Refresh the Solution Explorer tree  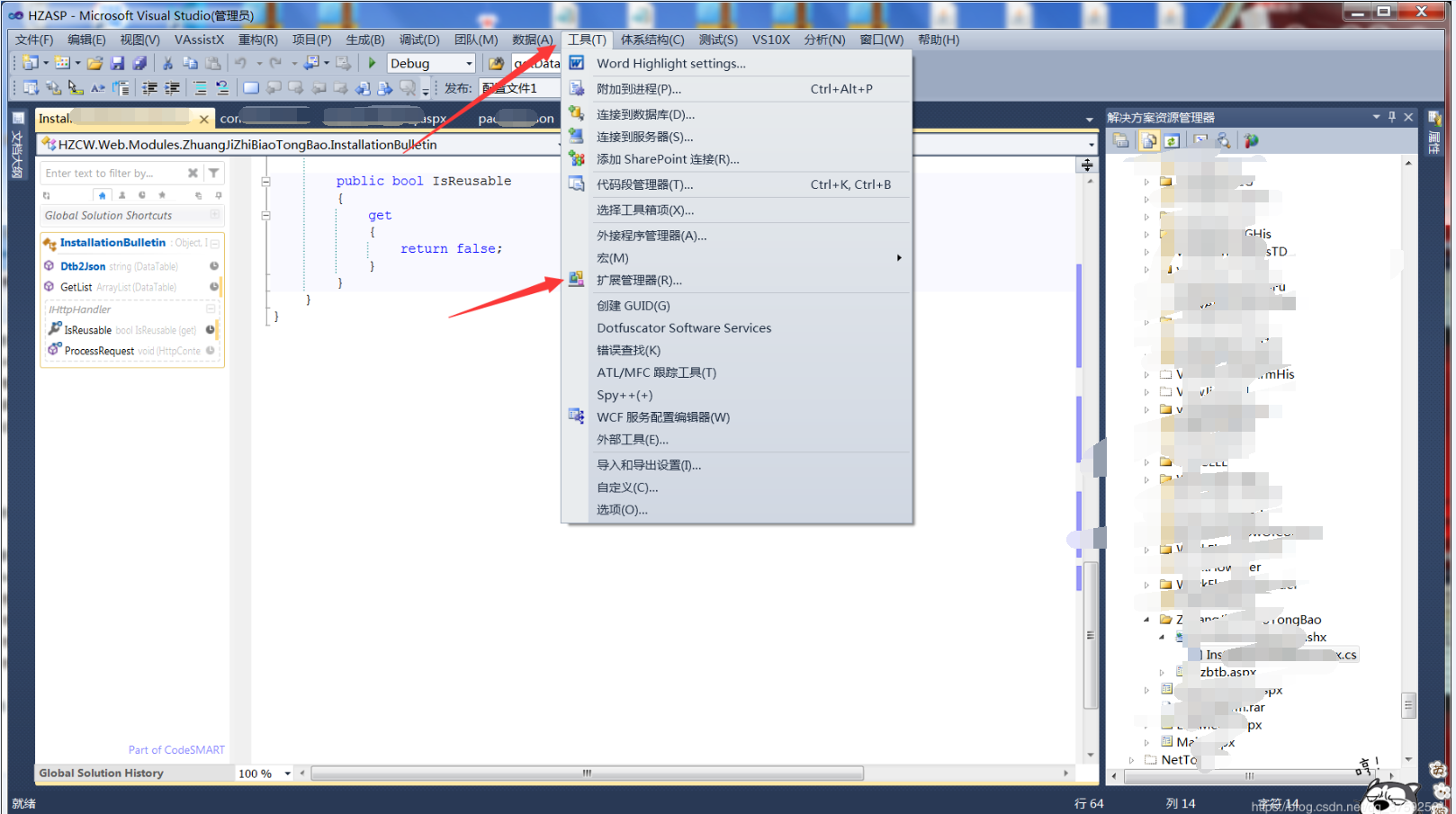coord(1172,139)
